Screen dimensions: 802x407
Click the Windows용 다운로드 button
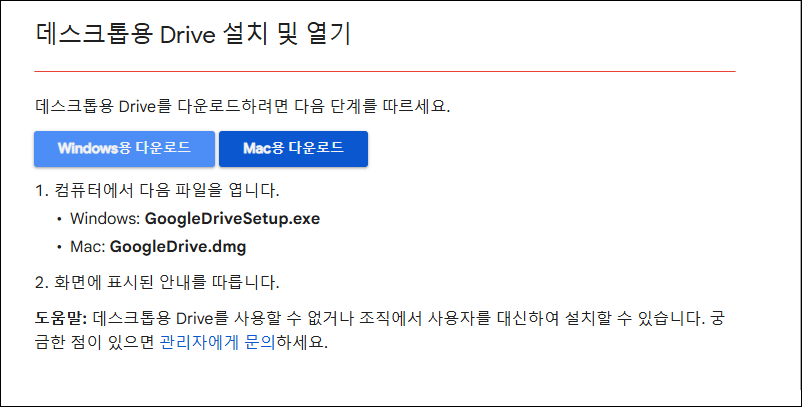pos(124,149)
